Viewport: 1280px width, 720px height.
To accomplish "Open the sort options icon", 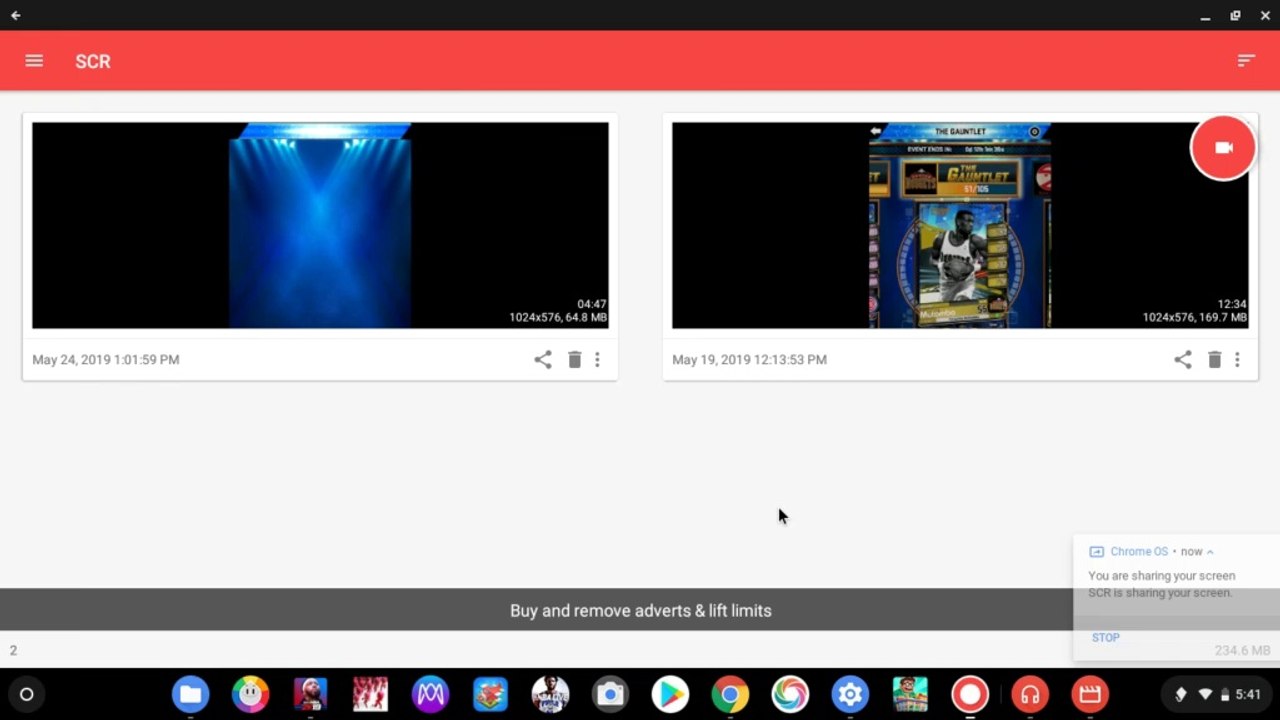I will pyautogui.click(x=1246, y=61).
